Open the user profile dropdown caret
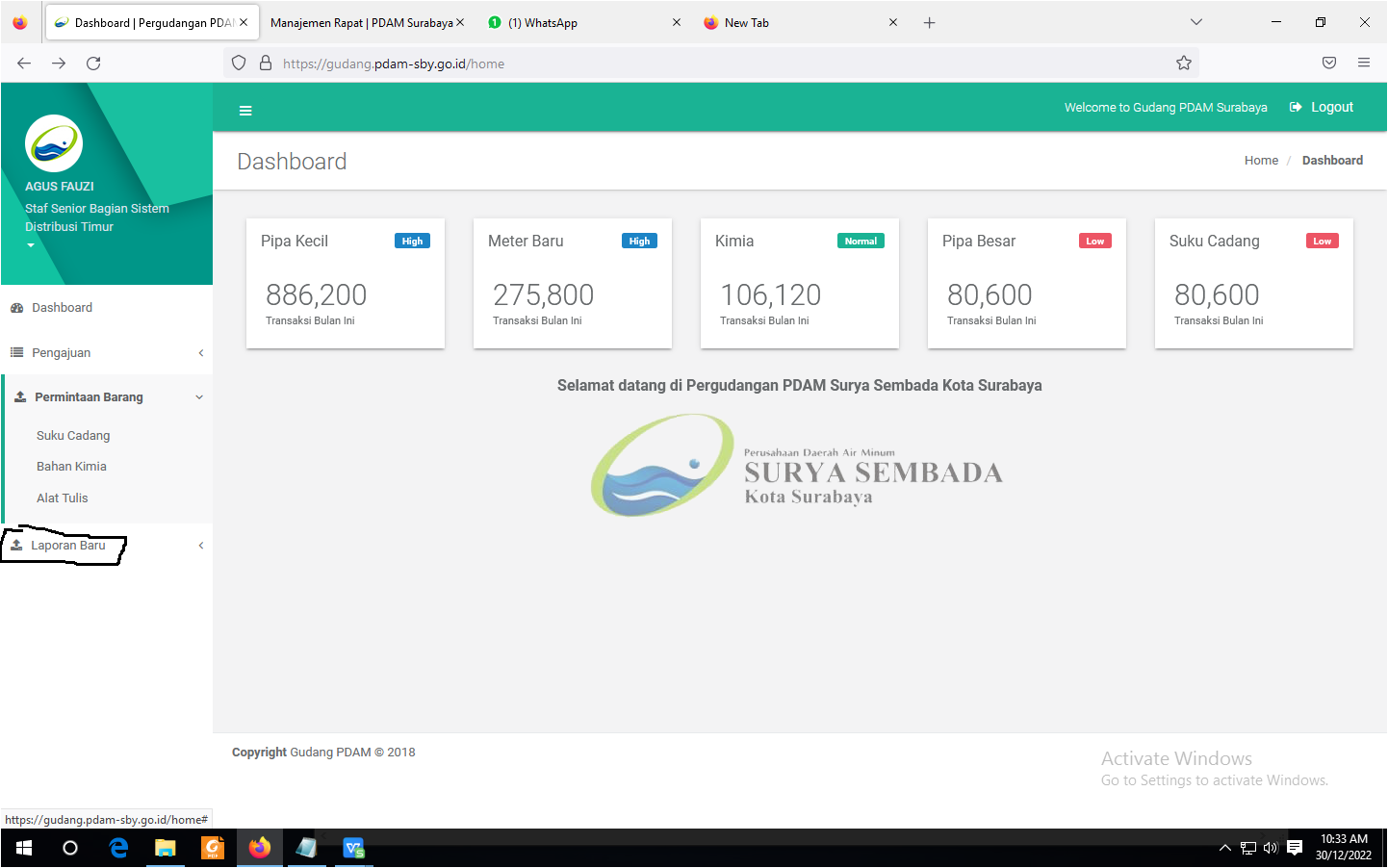 (31, 245)
